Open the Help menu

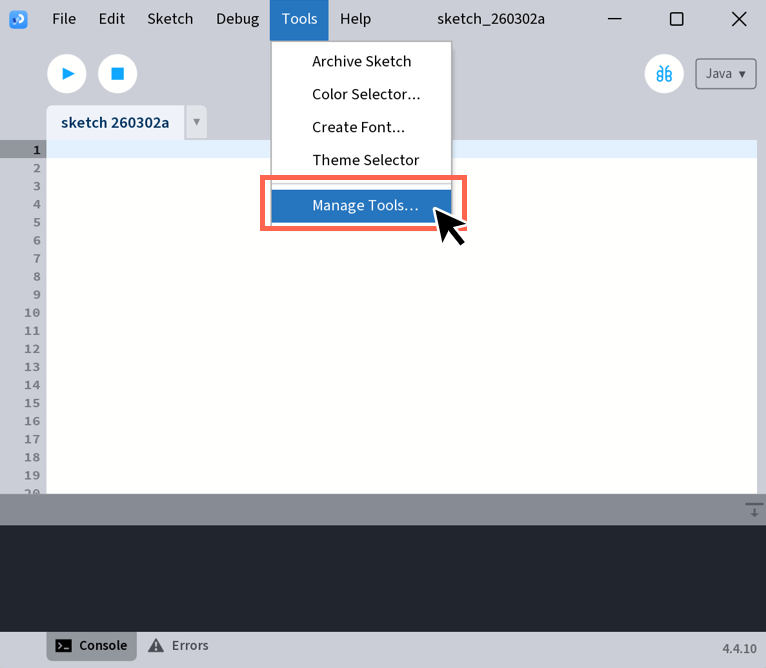pyautogui.click(x=355, y=19)
